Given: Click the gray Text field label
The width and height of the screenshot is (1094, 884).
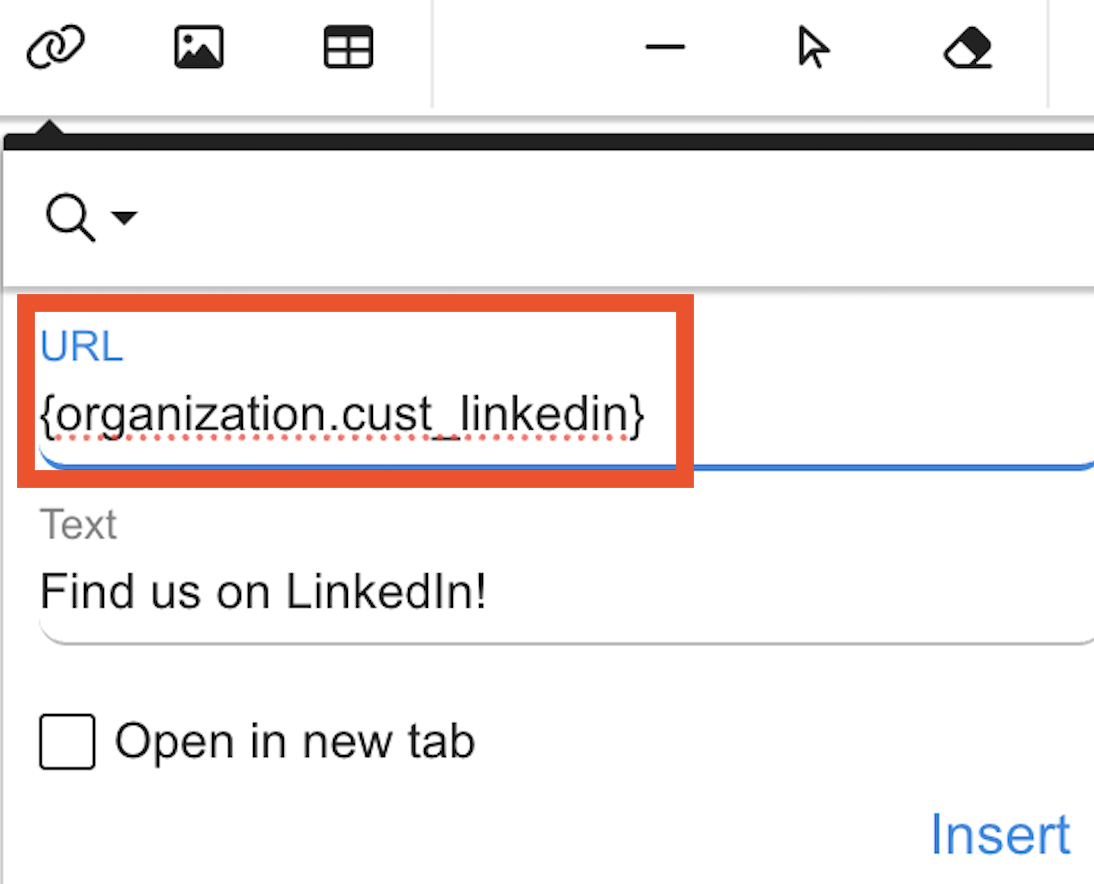Looking at the screenshot, I should coord(78,524).
